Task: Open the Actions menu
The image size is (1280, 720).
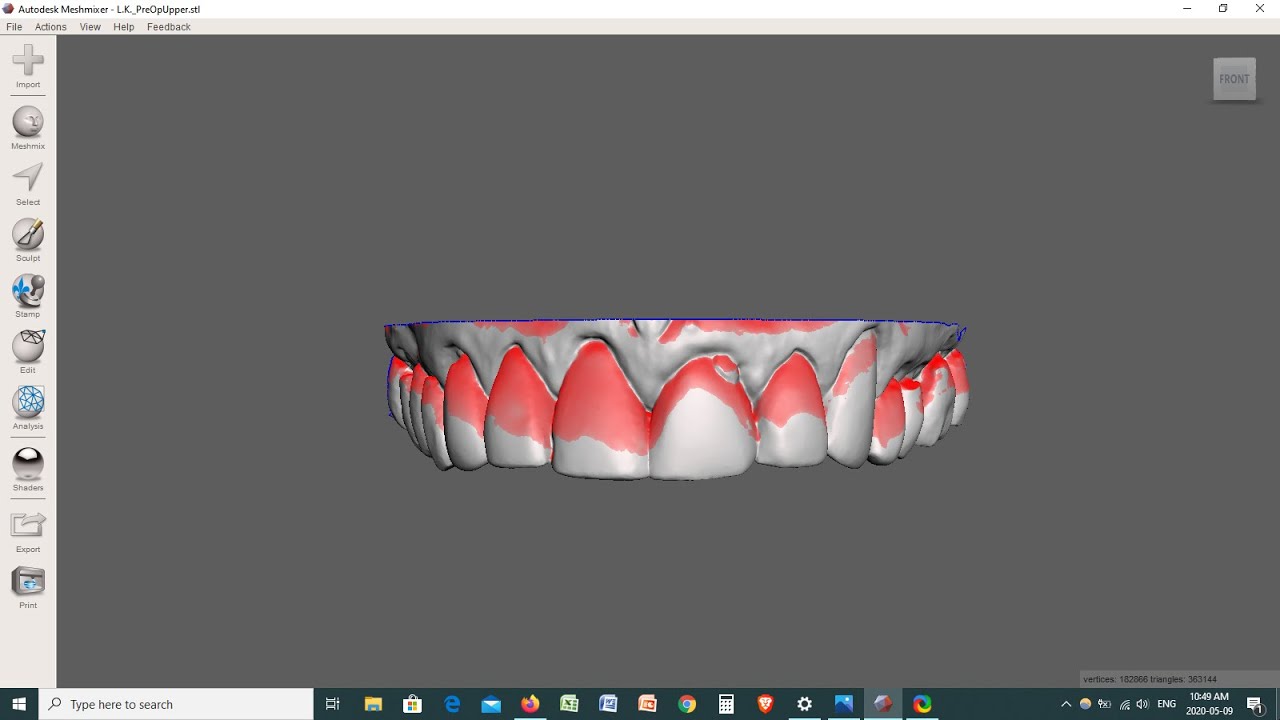Action: tap(51, 27)
